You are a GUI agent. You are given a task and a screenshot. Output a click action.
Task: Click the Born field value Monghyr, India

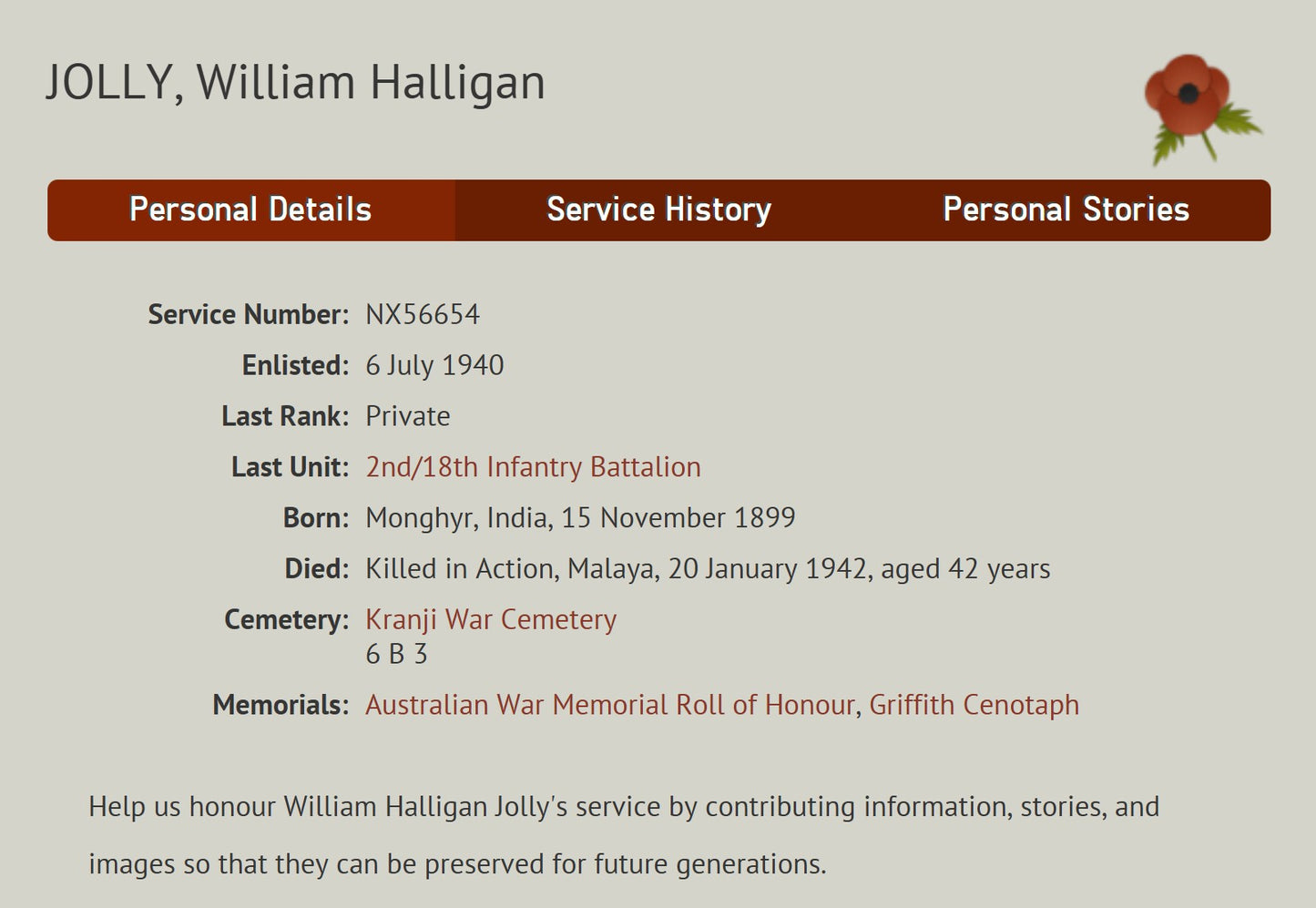[x=579, y=517]
